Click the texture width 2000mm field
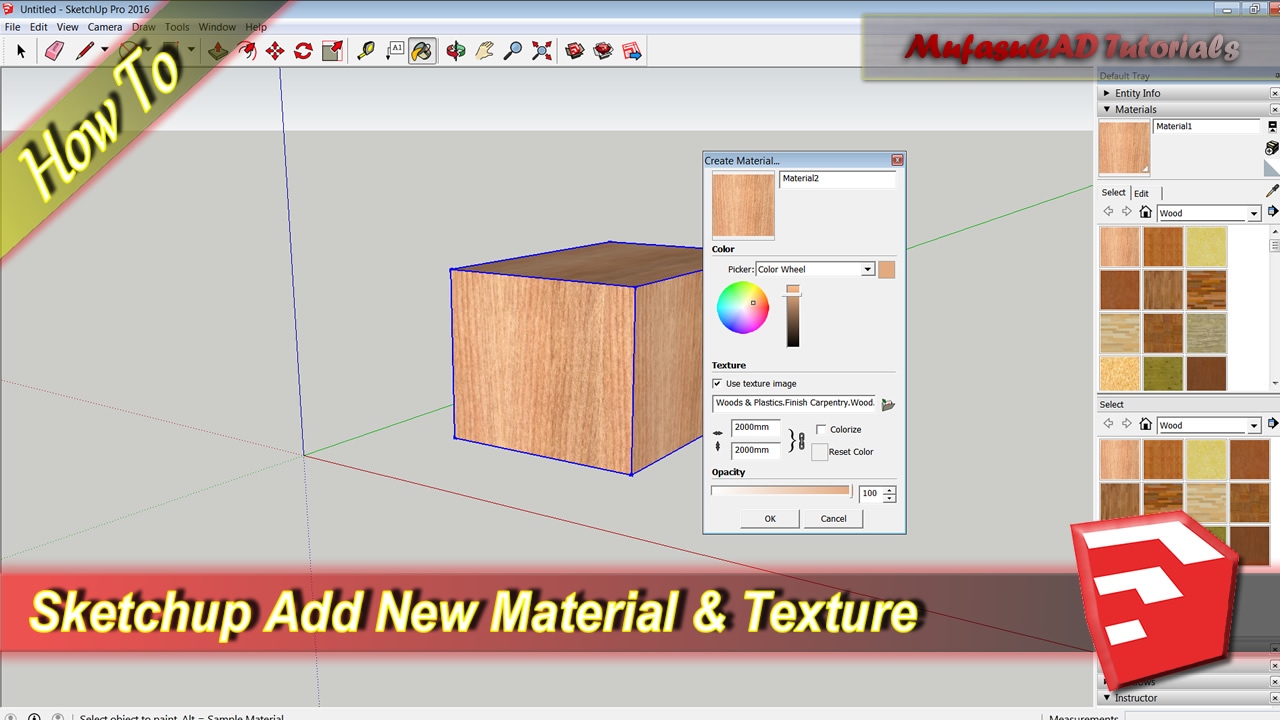Image resolution: width=1280 pixels, height=720 pixels. coord(755,427)
